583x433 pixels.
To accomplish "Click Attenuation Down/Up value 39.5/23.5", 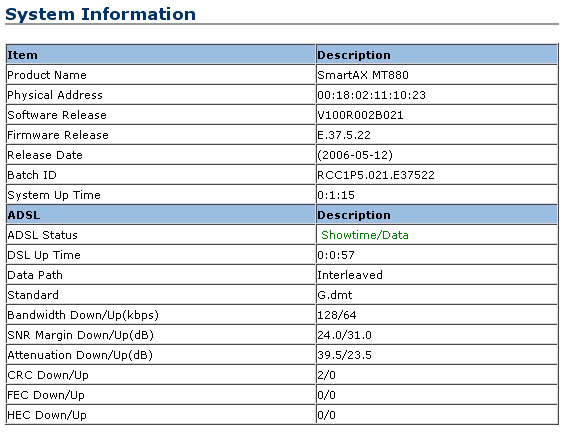I will click(x=344, y=355).
